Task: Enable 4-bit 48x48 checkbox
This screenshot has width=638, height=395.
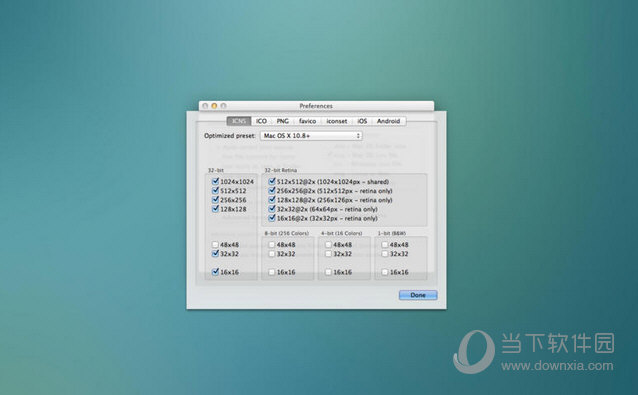Action: [328, 244]
